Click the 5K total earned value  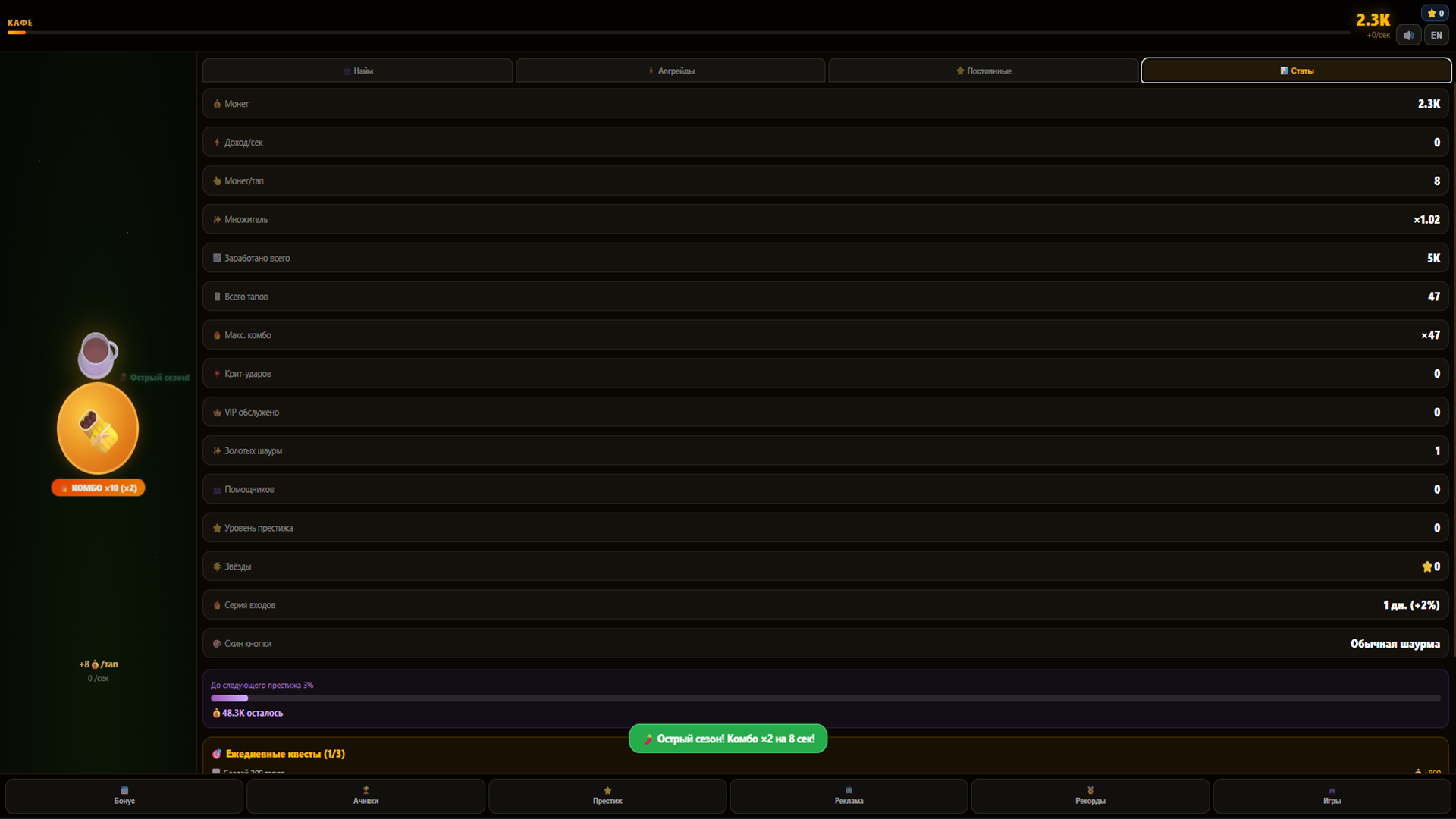pyautogui.click(x=1433, y=259)
